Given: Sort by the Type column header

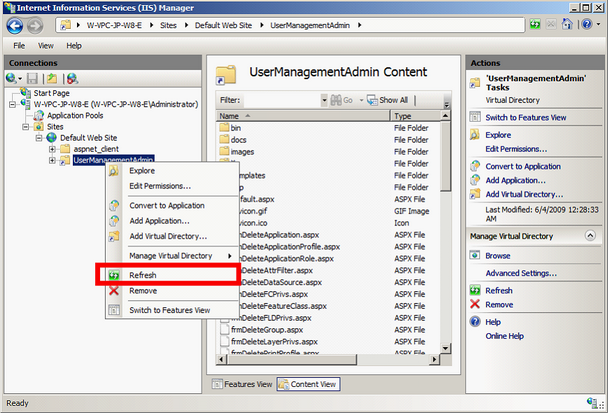Looking at the screenshot, I should click(415, 116).
